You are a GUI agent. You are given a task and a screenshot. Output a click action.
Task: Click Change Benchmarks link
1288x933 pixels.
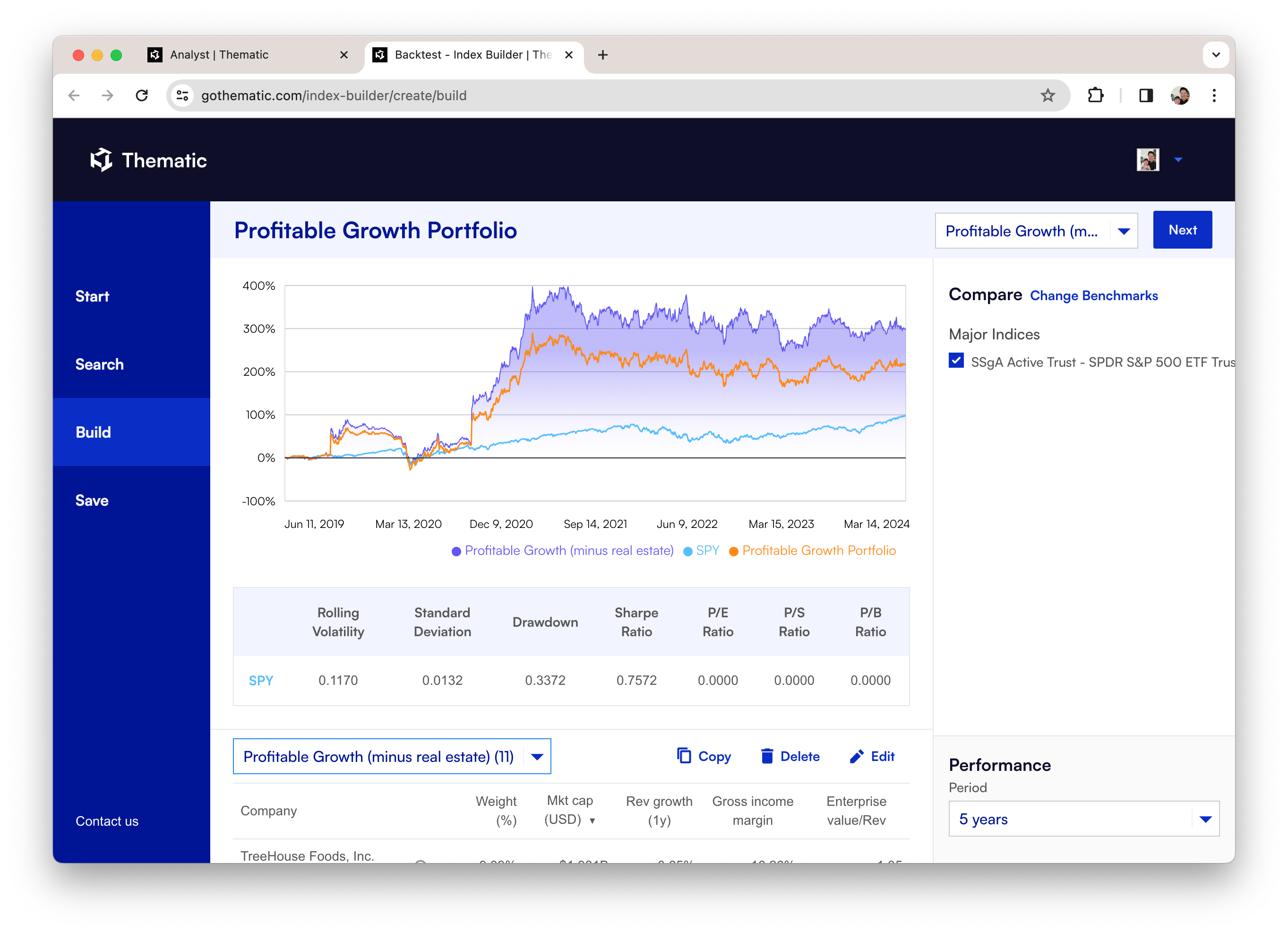click(1094, 295)
